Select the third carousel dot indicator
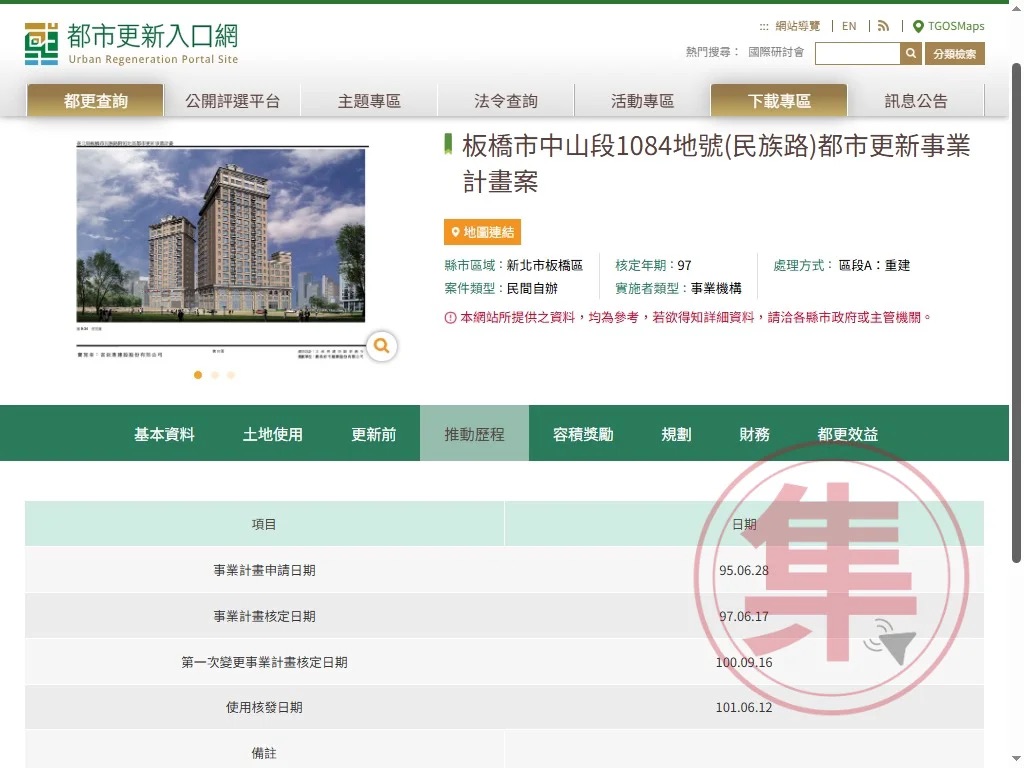This screenshot has width=1024, height=768. 231,375
